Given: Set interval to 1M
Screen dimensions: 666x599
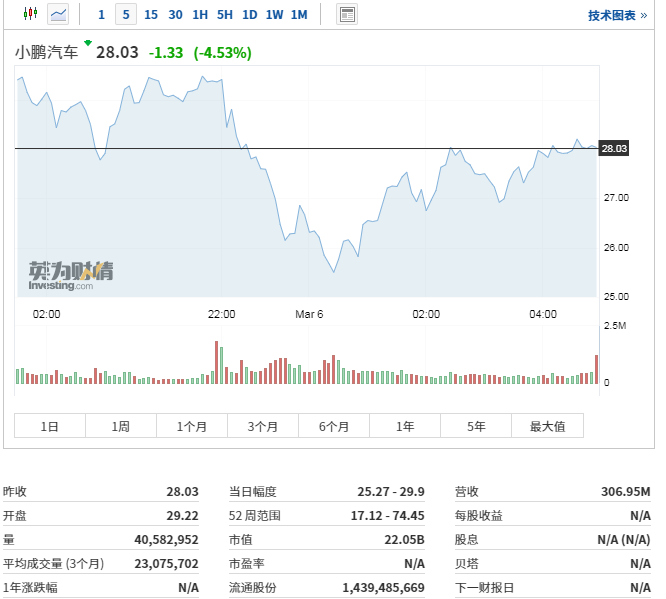Looking at the screenshot, I should point(299,15).
